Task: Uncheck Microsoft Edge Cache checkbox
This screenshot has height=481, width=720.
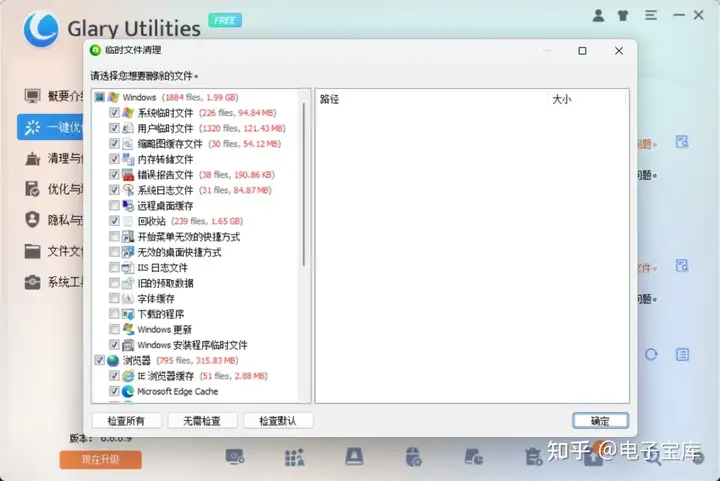Action: [x=114, y=391]
